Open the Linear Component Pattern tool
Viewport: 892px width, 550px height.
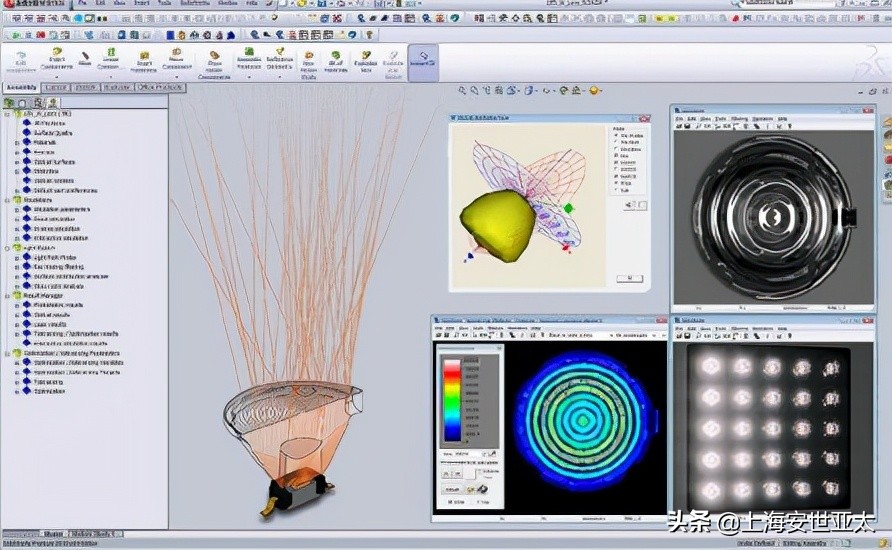[x=110, y=59]
